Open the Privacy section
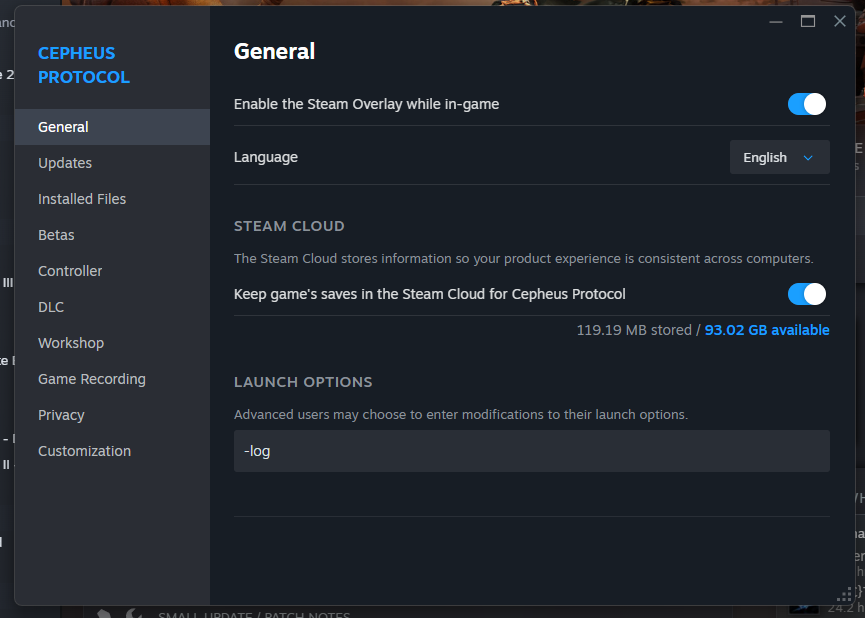This screenshot has width=865, height=618. [61, 415]
